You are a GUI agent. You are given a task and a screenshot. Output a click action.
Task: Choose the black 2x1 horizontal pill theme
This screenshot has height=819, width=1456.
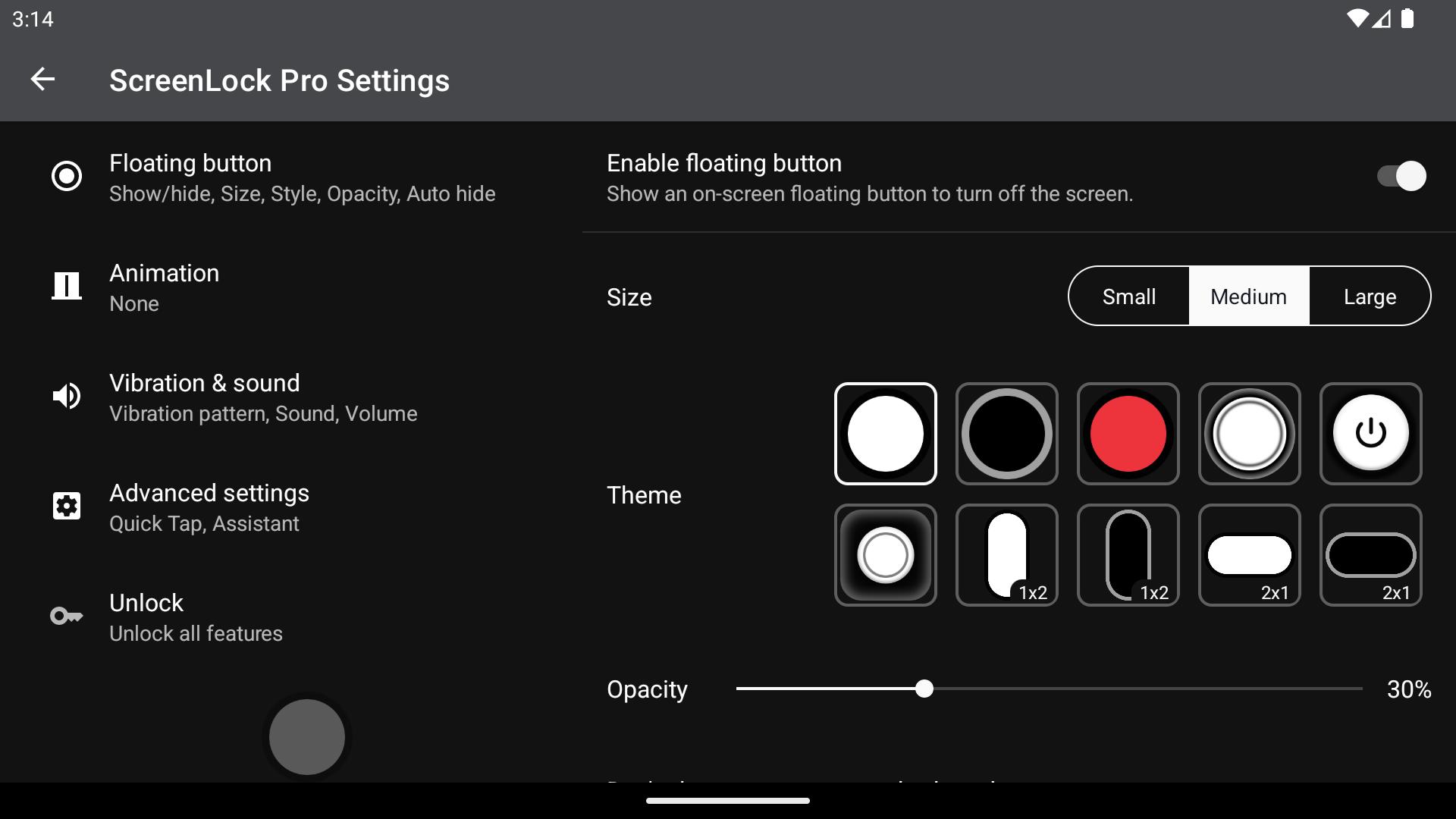click(x=1370, y=555)
